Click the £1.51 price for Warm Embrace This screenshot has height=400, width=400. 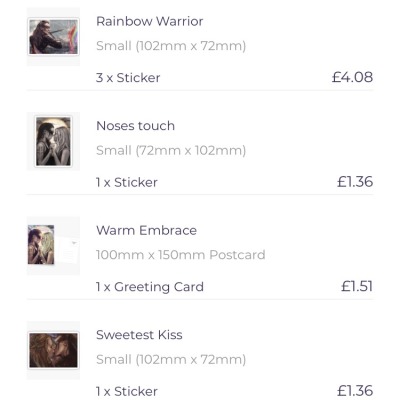pos(357,286)
